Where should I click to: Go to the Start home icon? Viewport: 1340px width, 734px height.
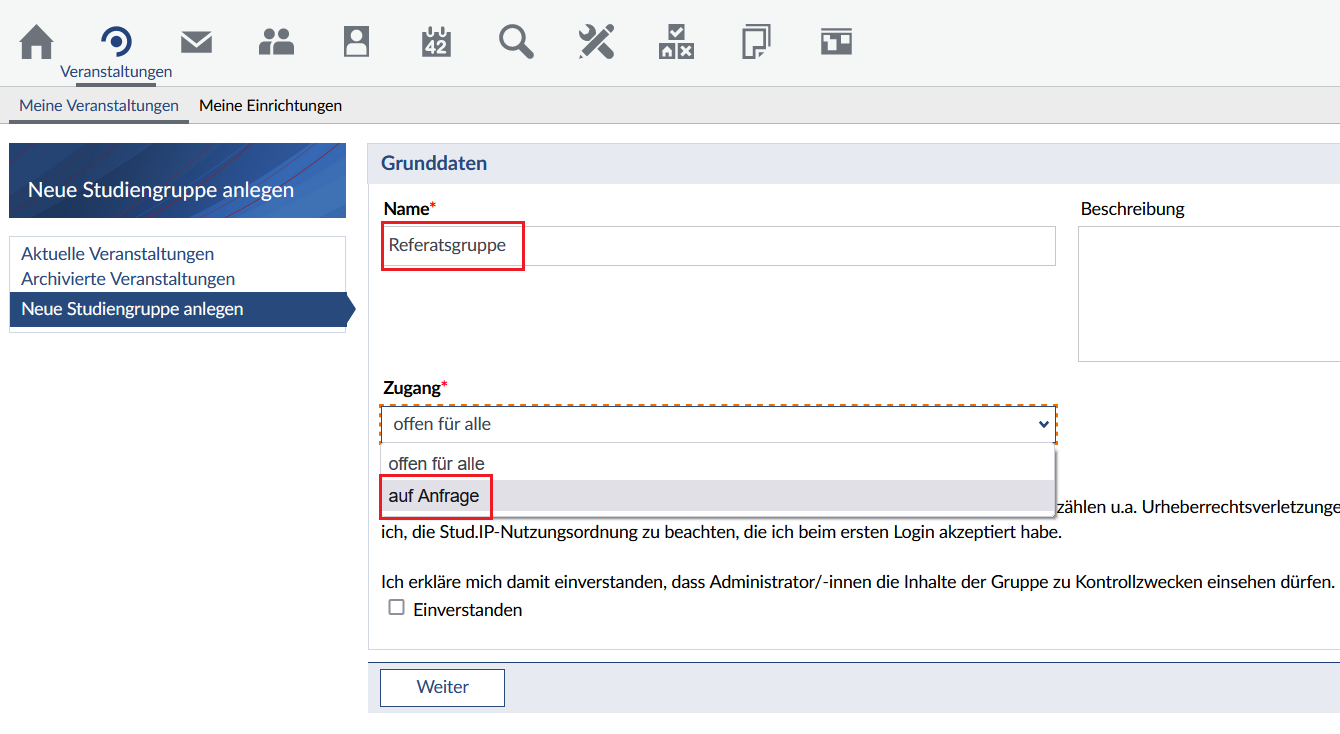[x=36, y=42]
